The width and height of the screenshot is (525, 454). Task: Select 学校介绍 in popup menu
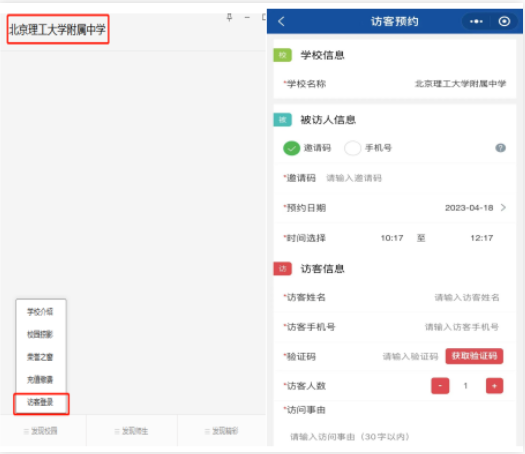coord(40,312)
